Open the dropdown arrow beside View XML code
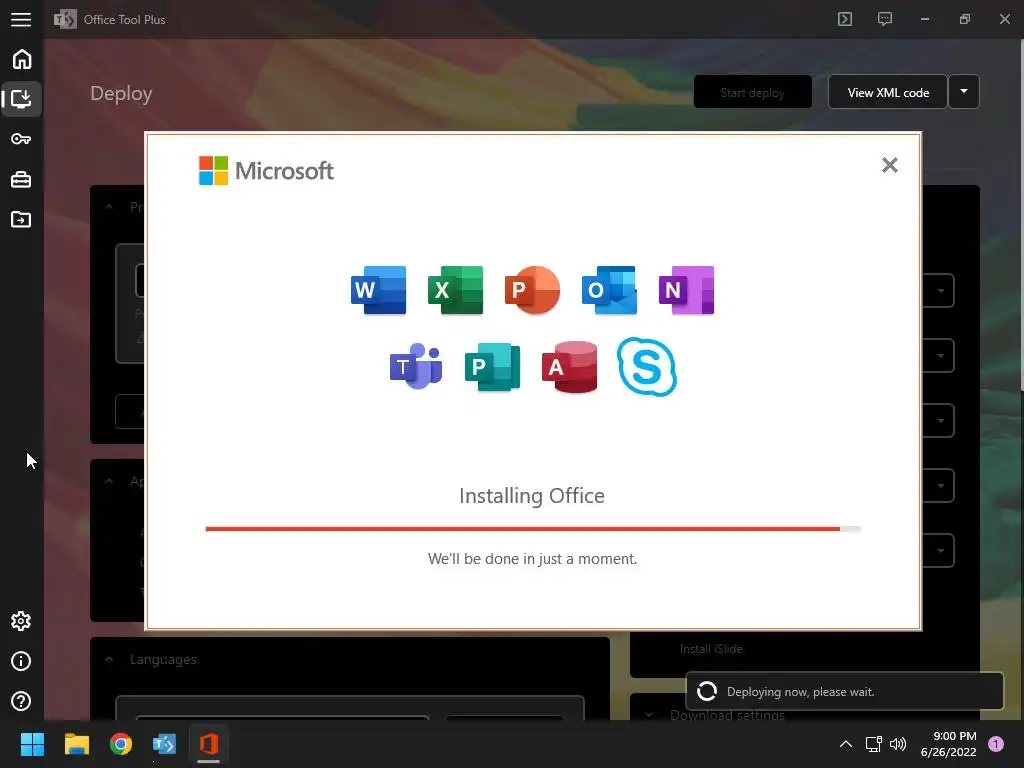Viewport: 1024px width, 768px height. click(x=964, y=92)
